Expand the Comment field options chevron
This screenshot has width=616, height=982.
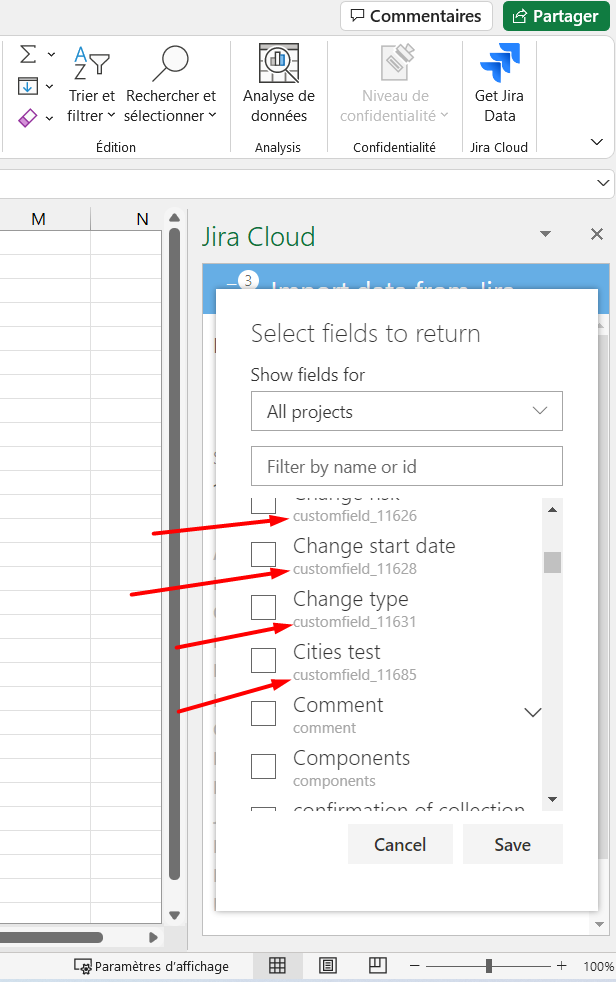(x=533, y=713)
